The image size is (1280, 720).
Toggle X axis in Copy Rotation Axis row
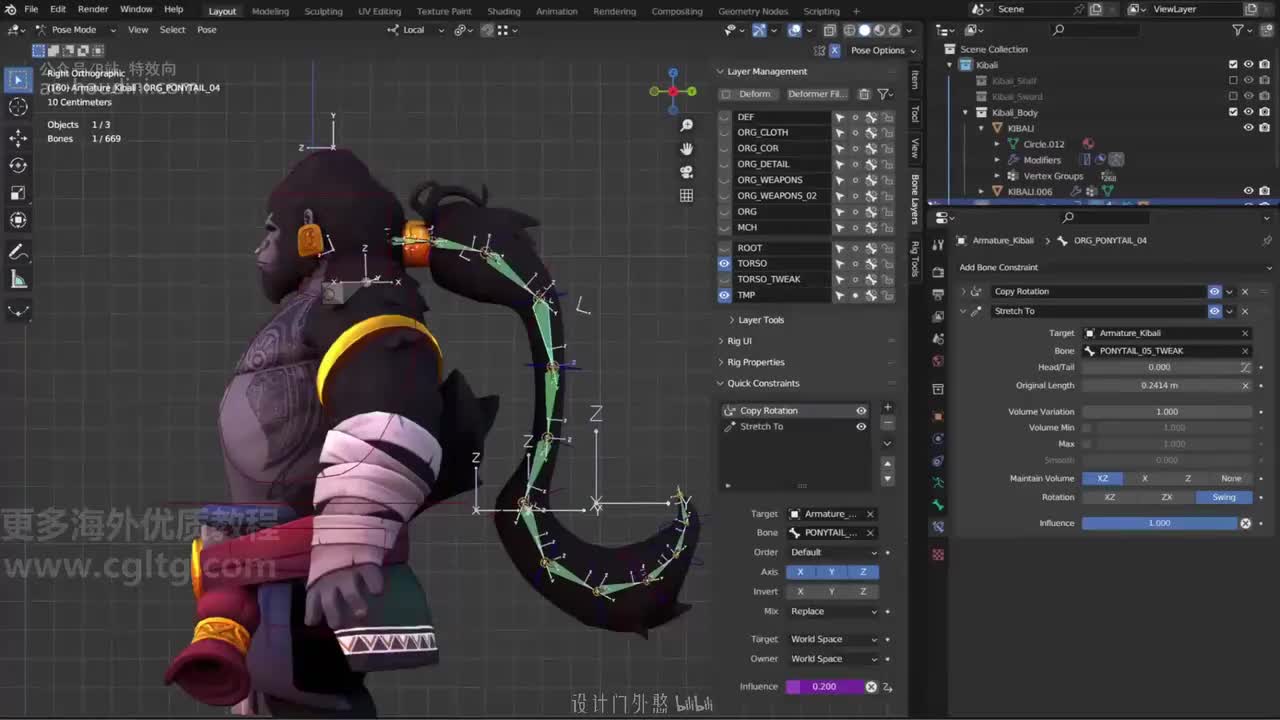[800, 572]
